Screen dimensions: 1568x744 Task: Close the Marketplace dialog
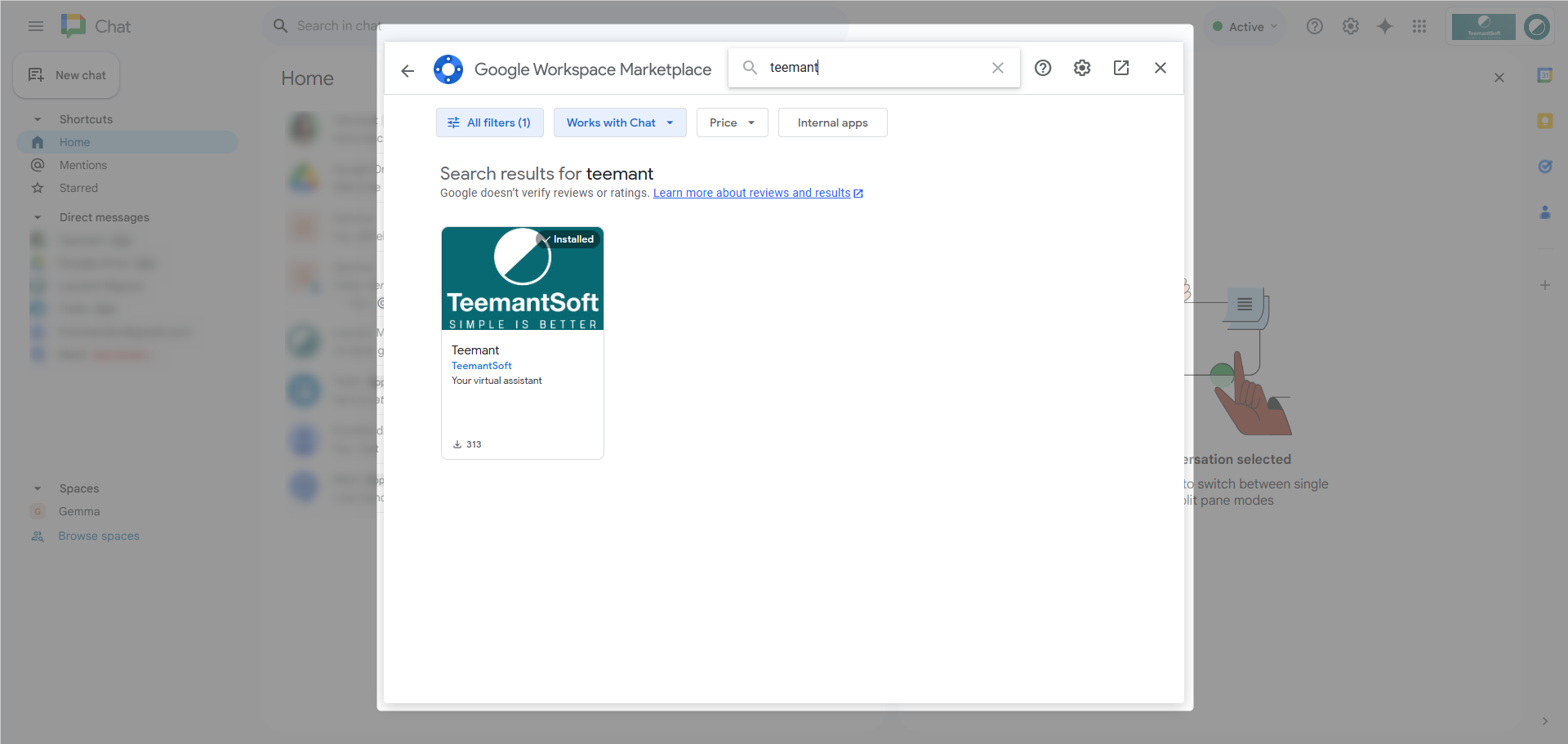click(x=1160, y=68)
